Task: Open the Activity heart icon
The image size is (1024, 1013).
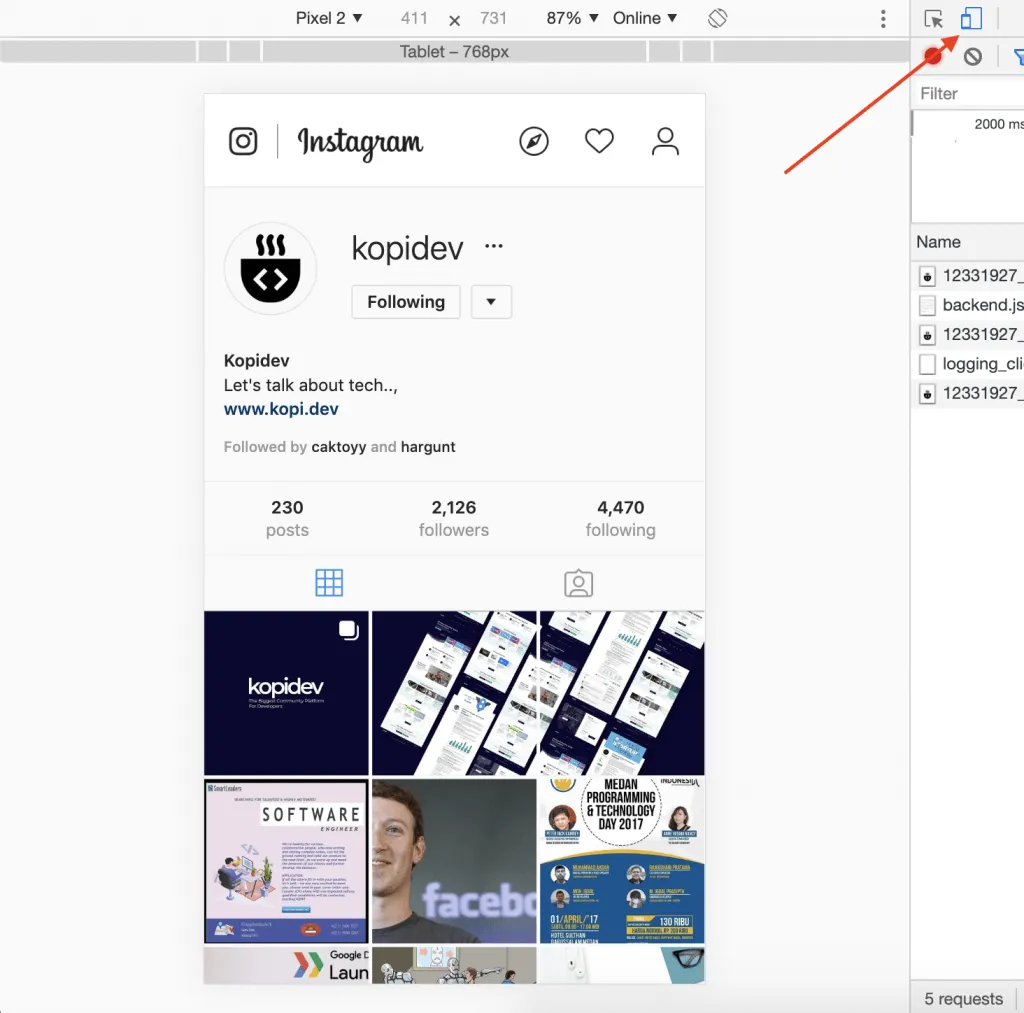Action: (x=599, y=141)
